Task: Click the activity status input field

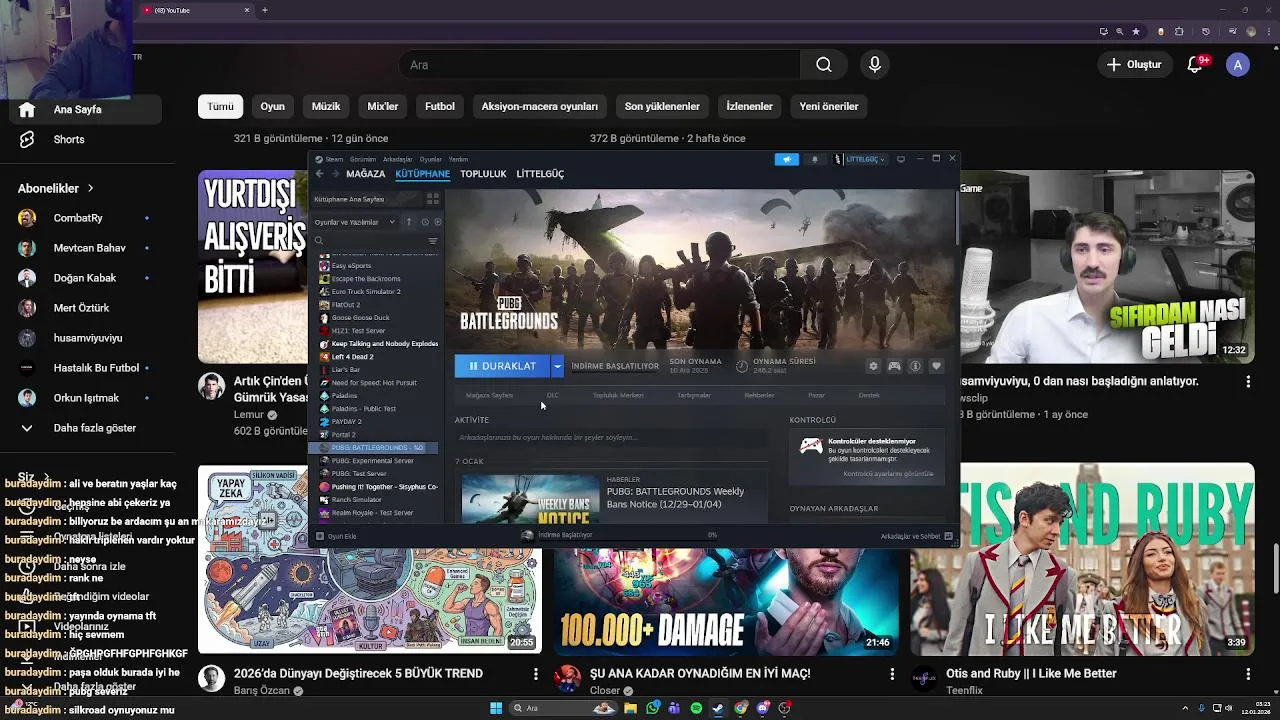Action: (x=610, y=438)
